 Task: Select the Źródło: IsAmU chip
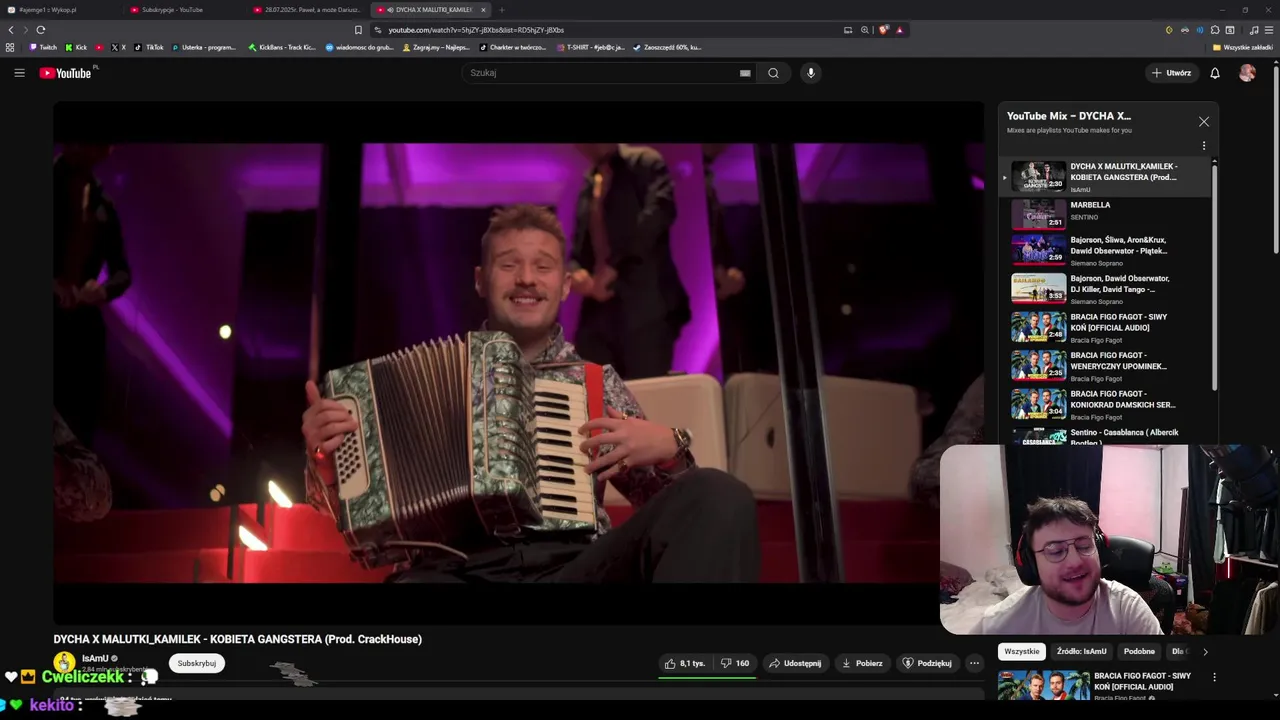1081,651
